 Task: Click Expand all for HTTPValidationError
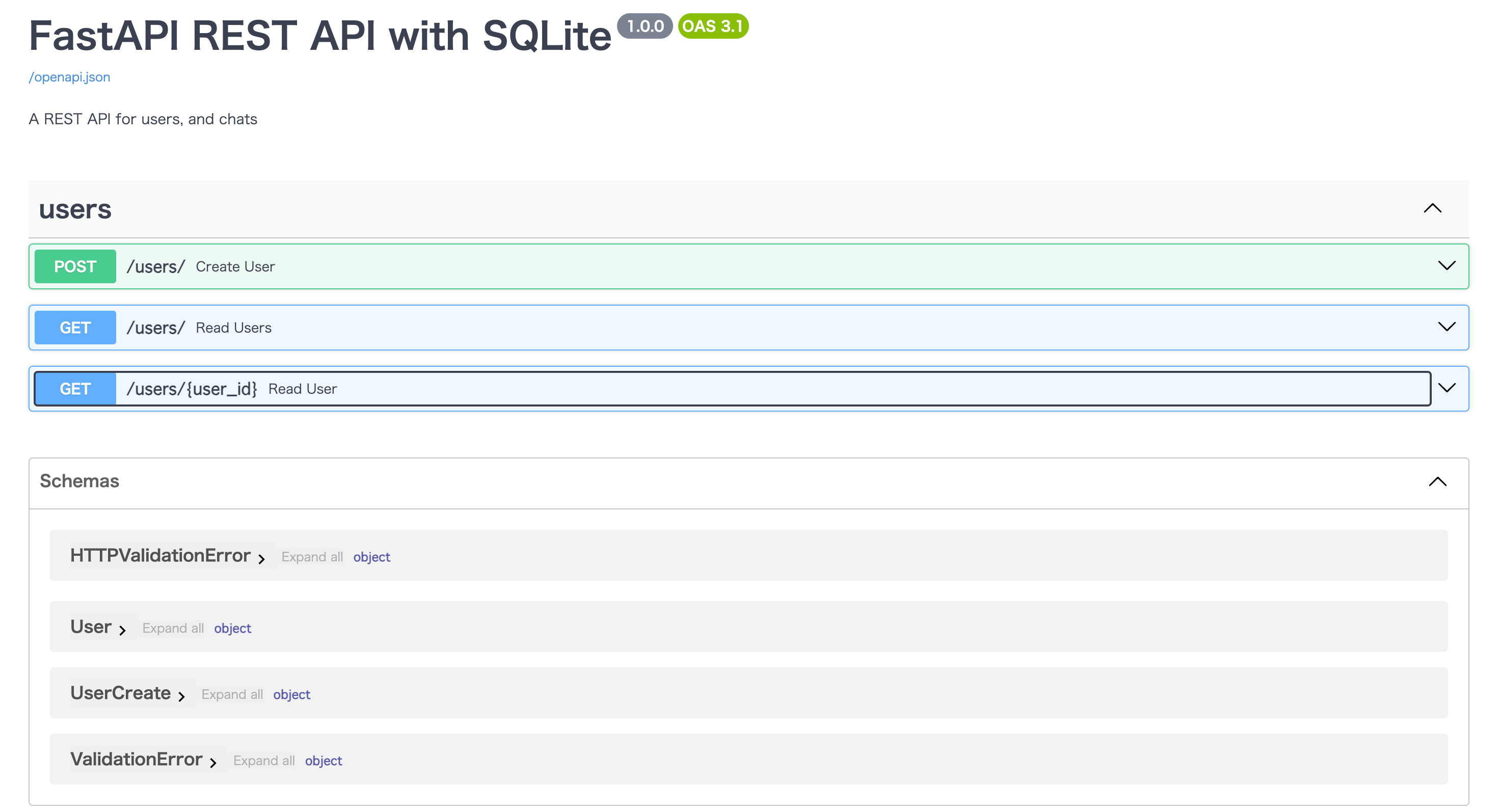[x=312, y=556]
